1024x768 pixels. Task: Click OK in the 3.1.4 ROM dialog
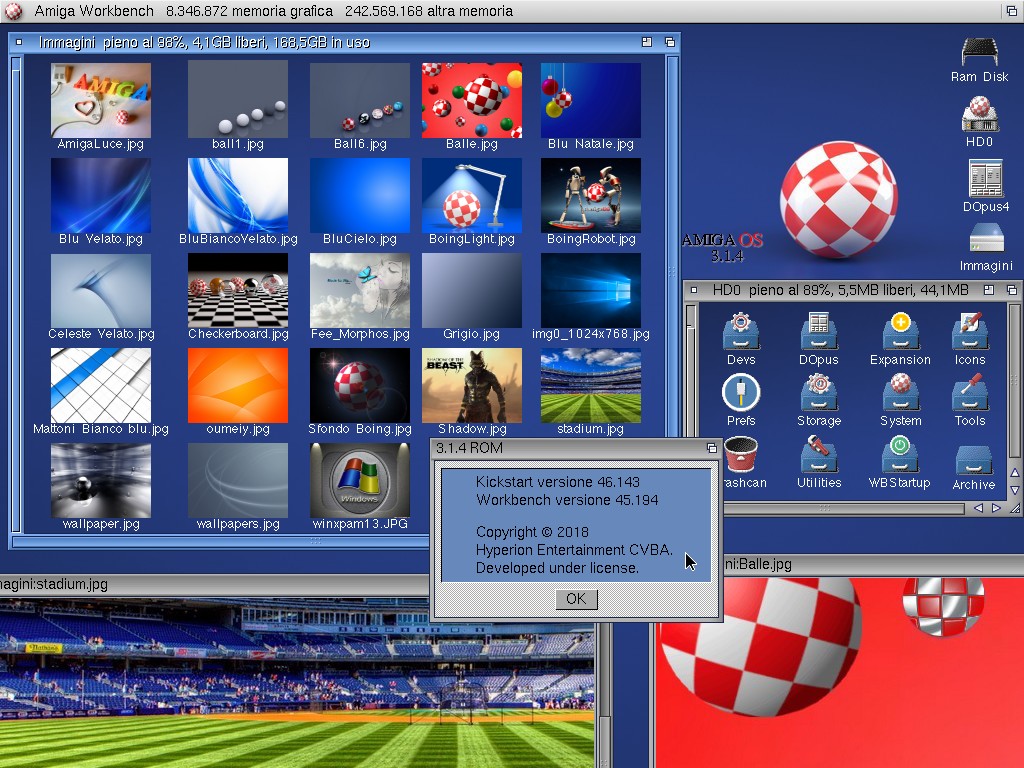[x=576, y=599]
